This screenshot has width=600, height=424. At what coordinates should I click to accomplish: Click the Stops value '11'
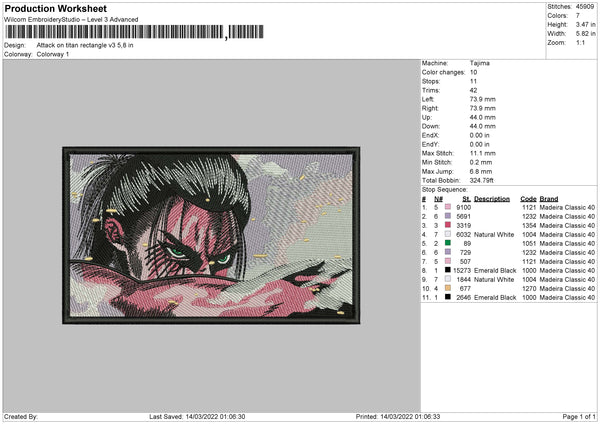click(473, 81)
